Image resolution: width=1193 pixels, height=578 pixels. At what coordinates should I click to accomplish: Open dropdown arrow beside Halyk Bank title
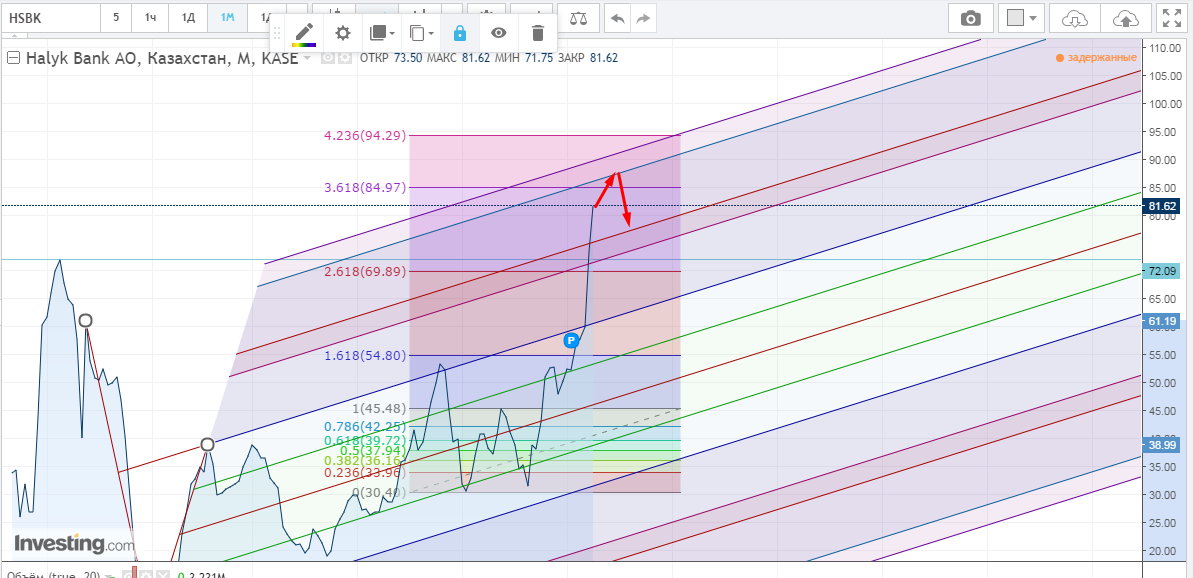coord(307,59)
